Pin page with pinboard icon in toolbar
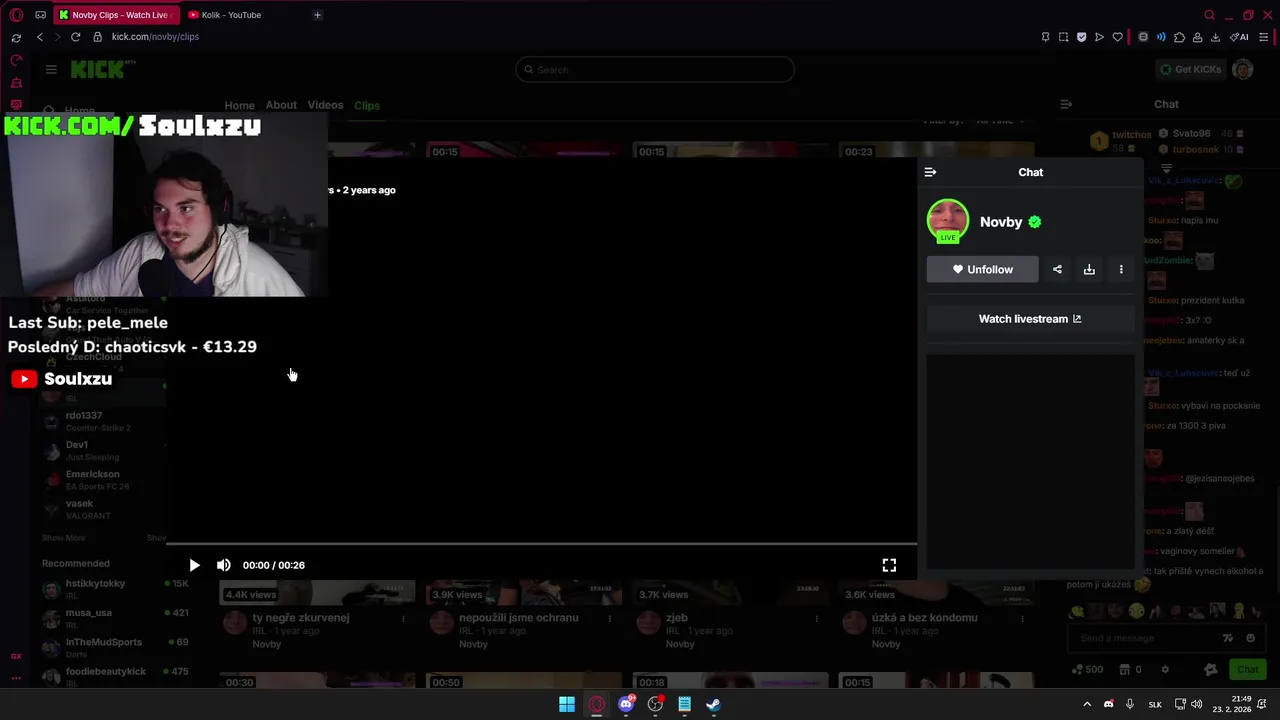 click(1045, 37)
